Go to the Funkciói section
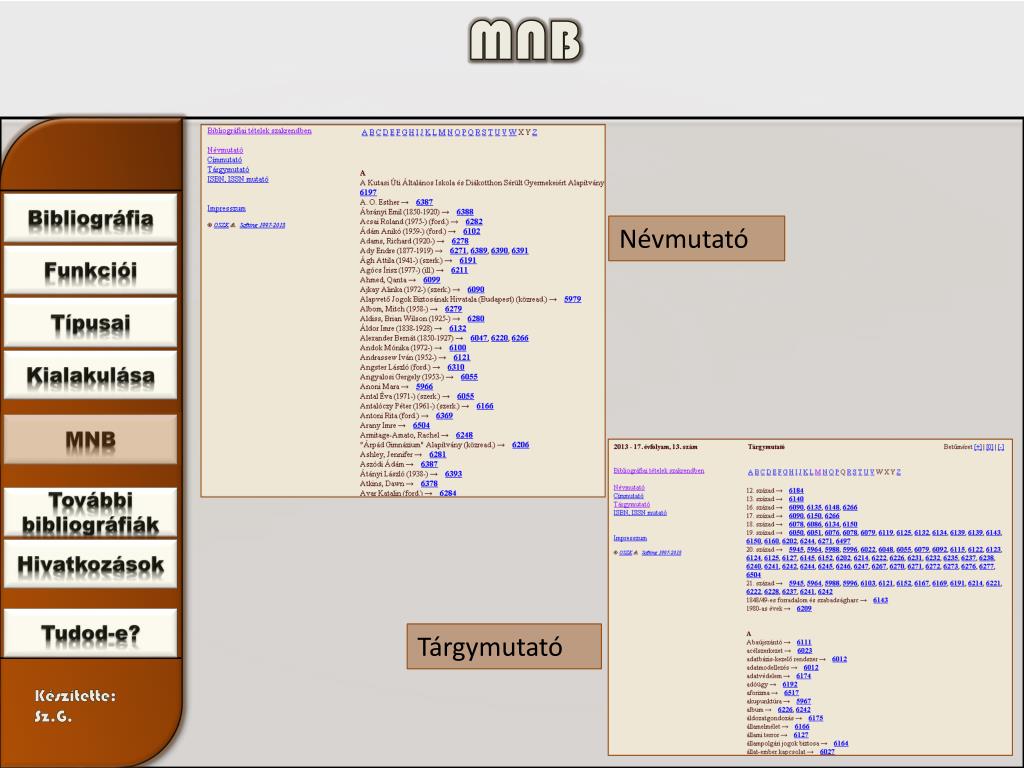This screenshot has width=1024, height=768. point(90,270)
